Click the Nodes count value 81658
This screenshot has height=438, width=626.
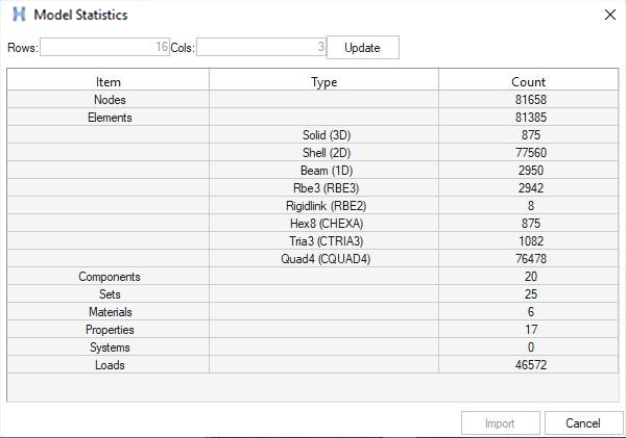(x=528, y=100)
